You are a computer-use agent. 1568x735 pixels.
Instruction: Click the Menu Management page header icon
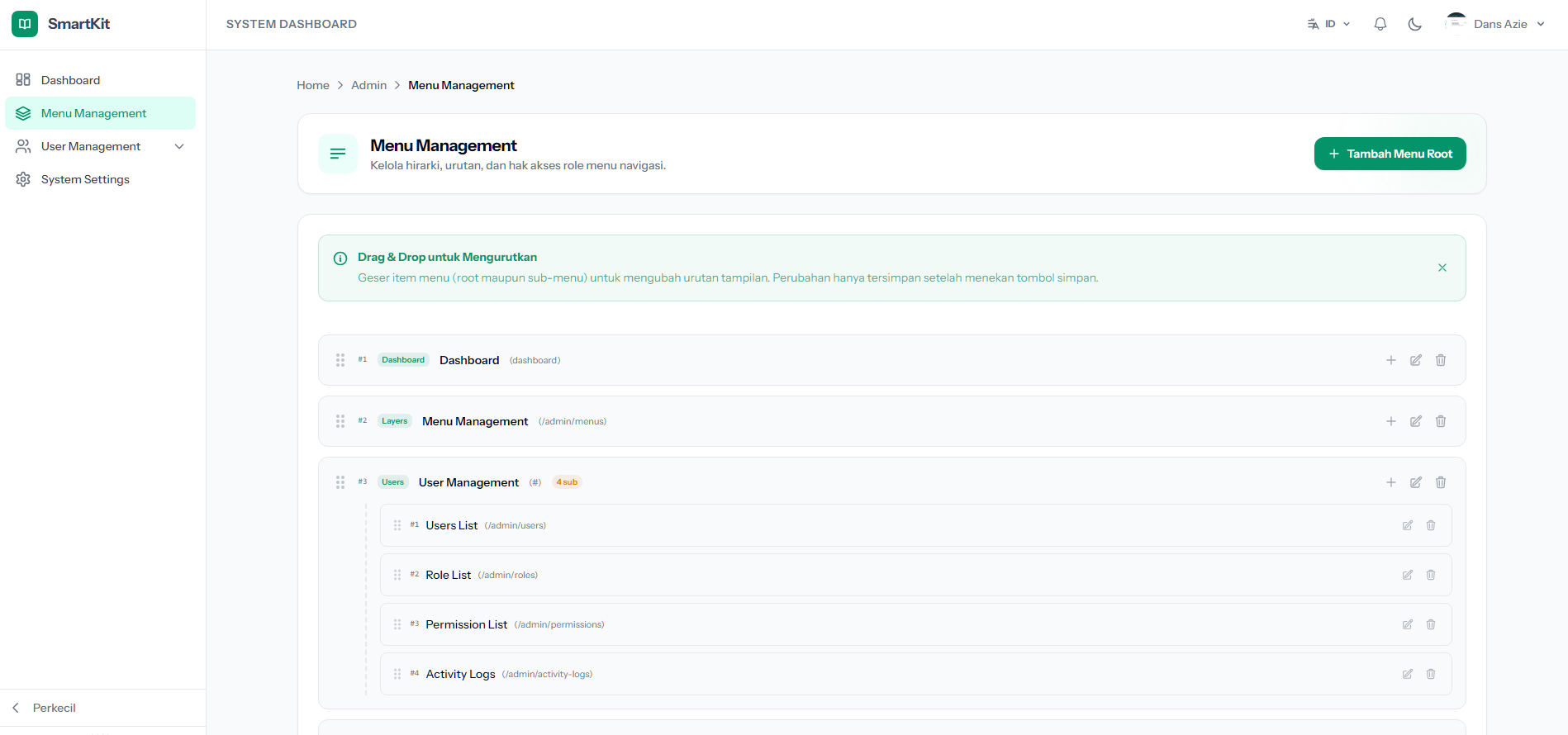pos(338,154)
